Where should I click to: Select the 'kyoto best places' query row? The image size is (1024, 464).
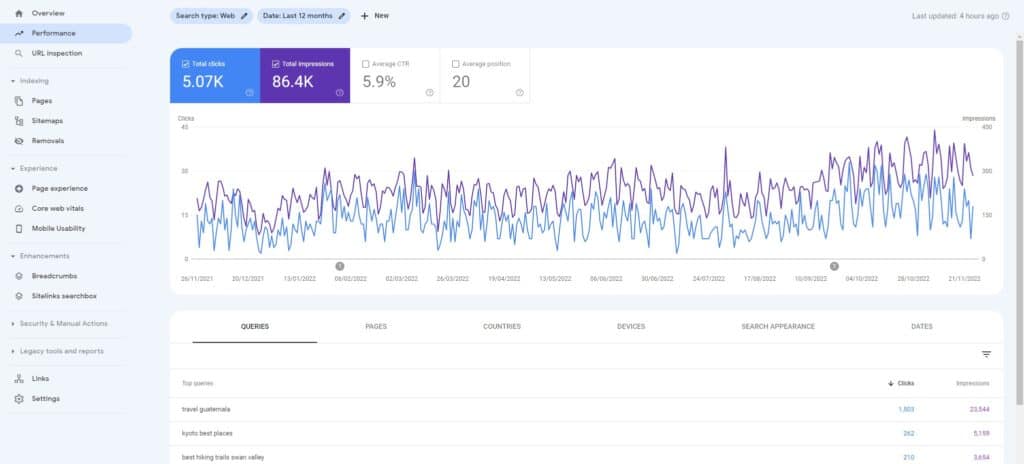coord(586,433)
